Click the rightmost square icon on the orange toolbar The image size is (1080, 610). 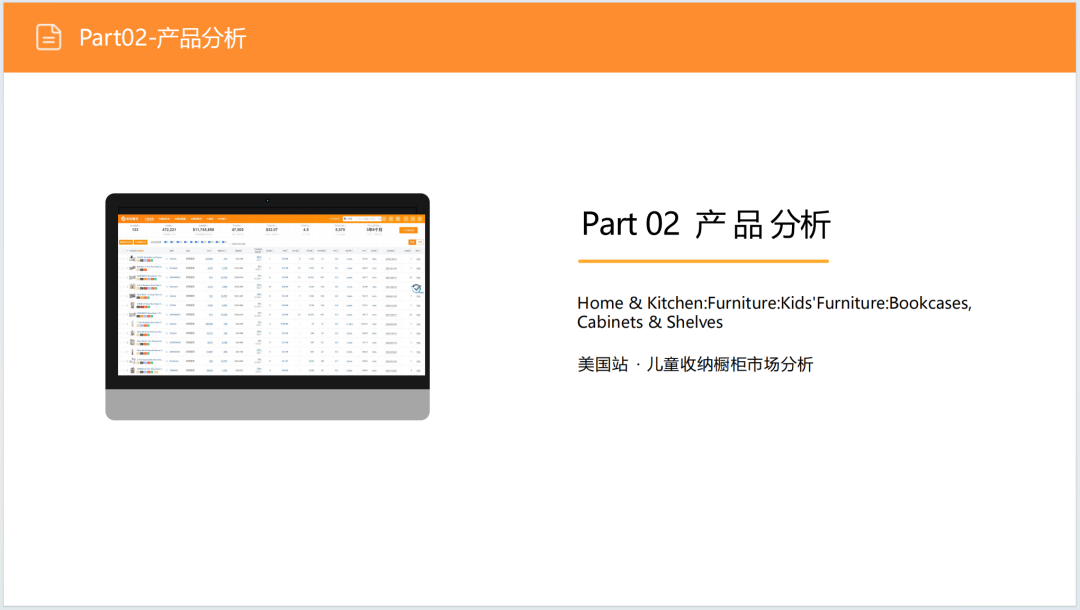coord(420,219)
